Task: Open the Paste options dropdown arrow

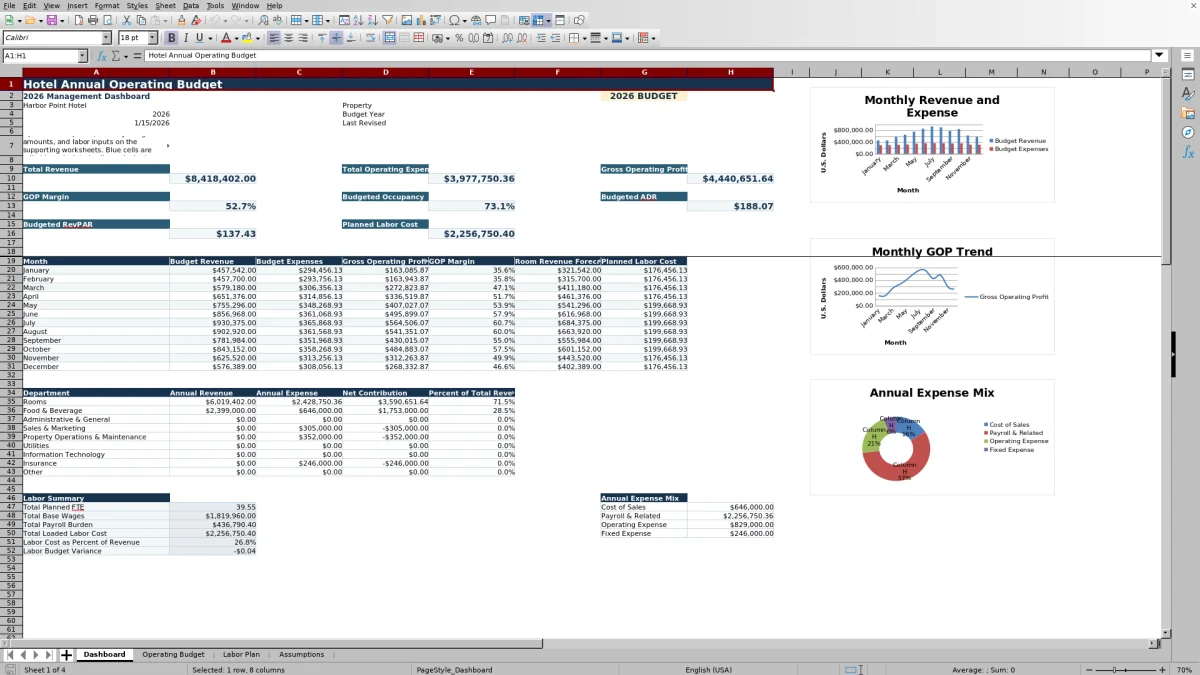Action: coord(165,20)
